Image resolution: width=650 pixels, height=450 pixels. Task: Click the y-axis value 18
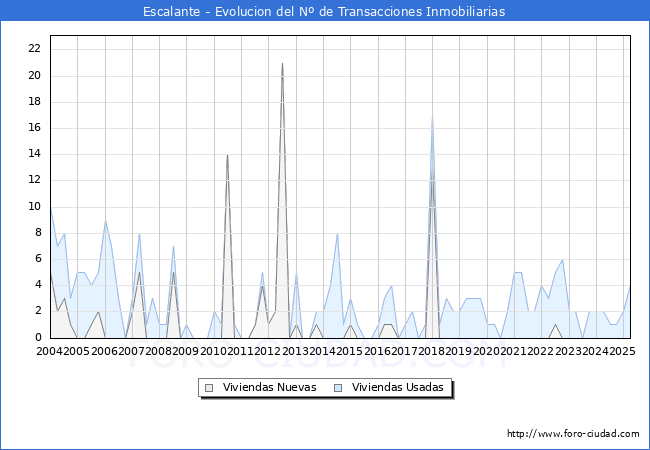[x=35, y=102]
